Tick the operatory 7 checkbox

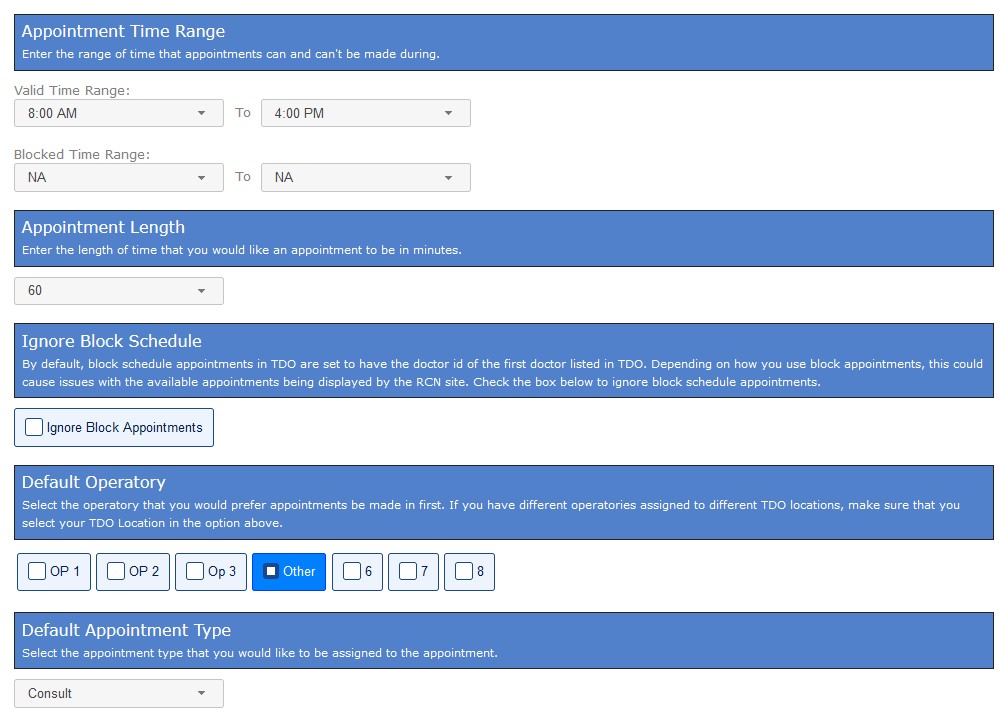407,571
